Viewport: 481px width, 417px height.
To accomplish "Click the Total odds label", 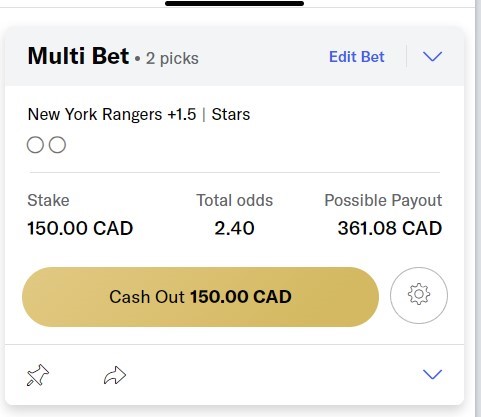I will [x=235, y=200].
